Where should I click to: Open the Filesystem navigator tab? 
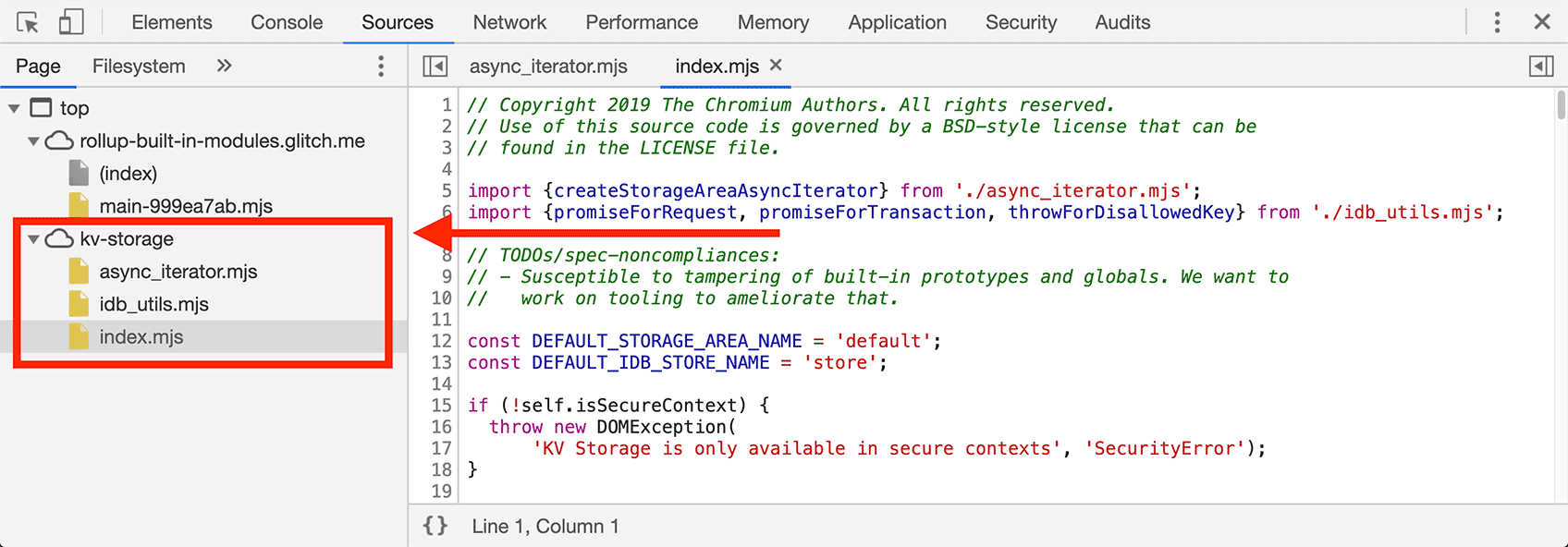coord(139,66)
